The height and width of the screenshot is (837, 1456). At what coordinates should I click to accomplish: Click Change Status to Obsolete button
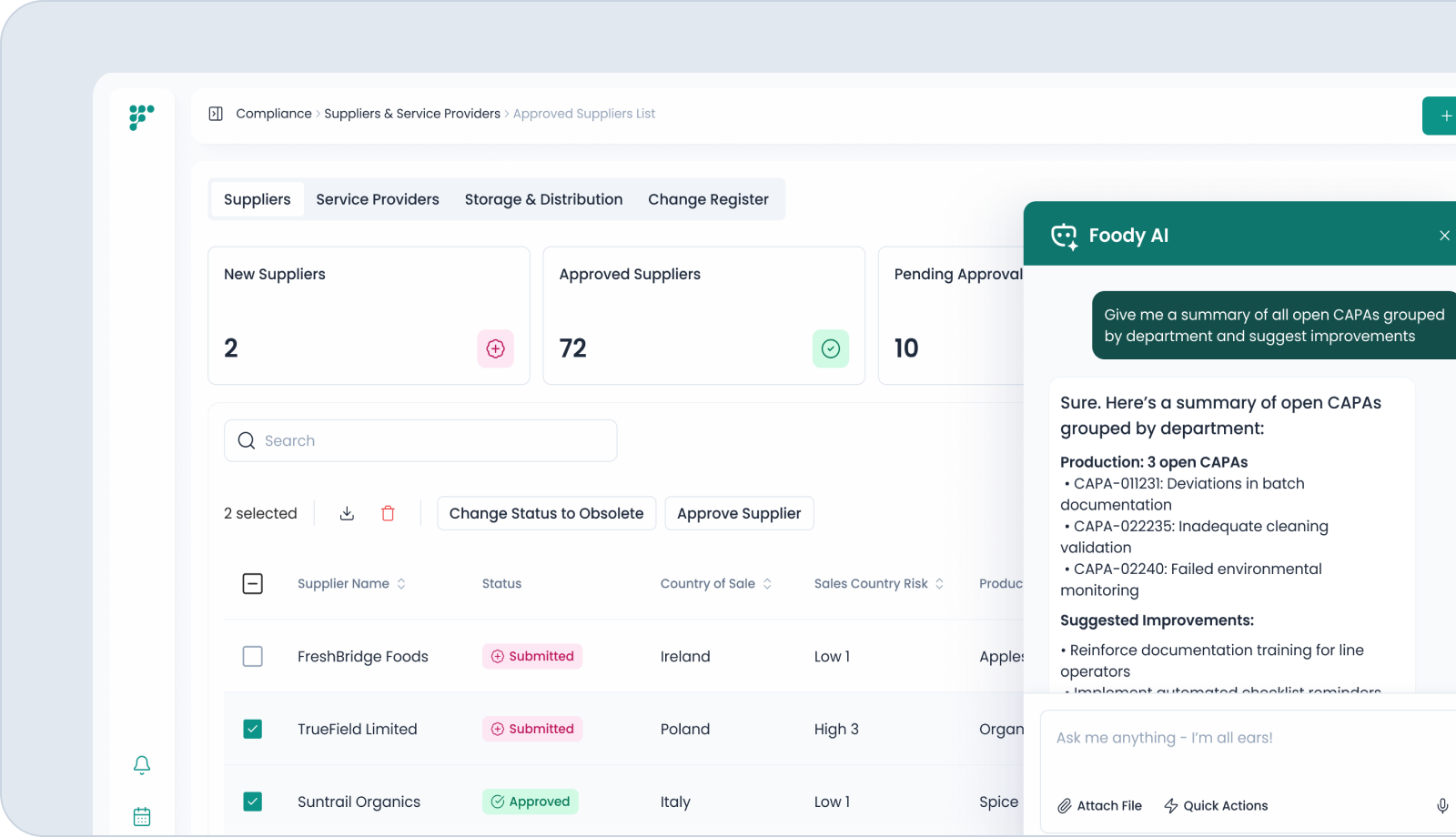[546, 513]
